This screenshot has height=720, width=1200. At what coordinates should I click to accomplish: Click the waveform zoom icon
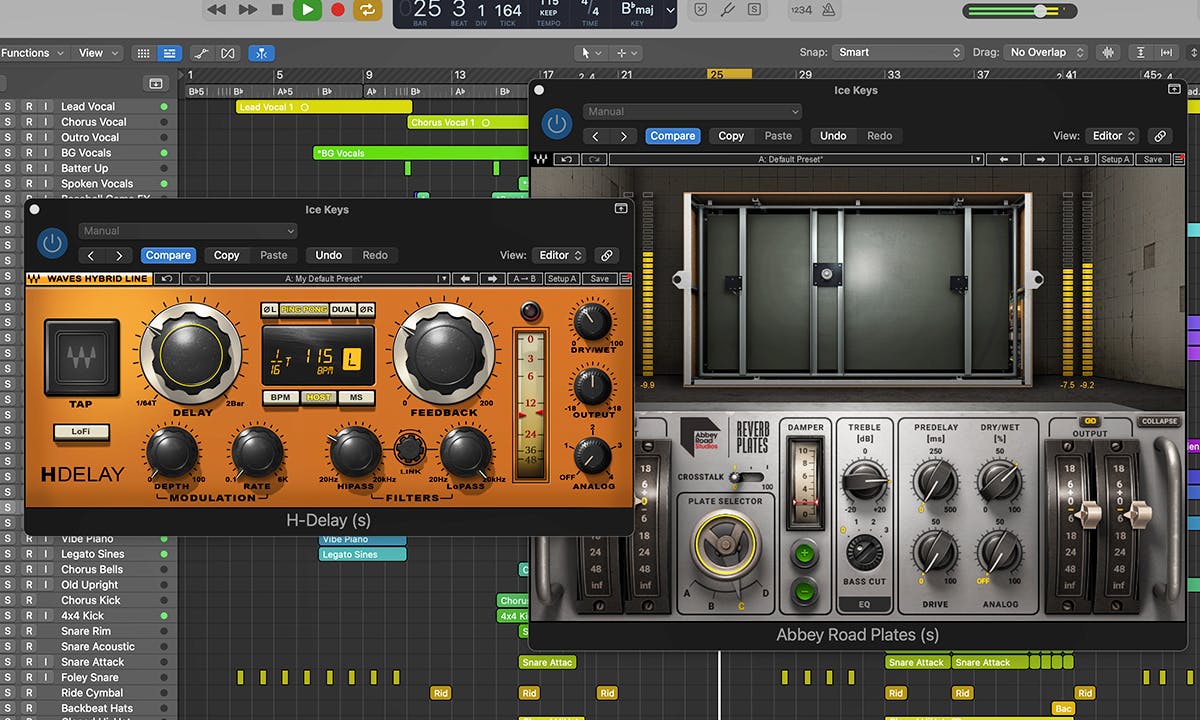pyautogui.click(x=1108, y=53)
